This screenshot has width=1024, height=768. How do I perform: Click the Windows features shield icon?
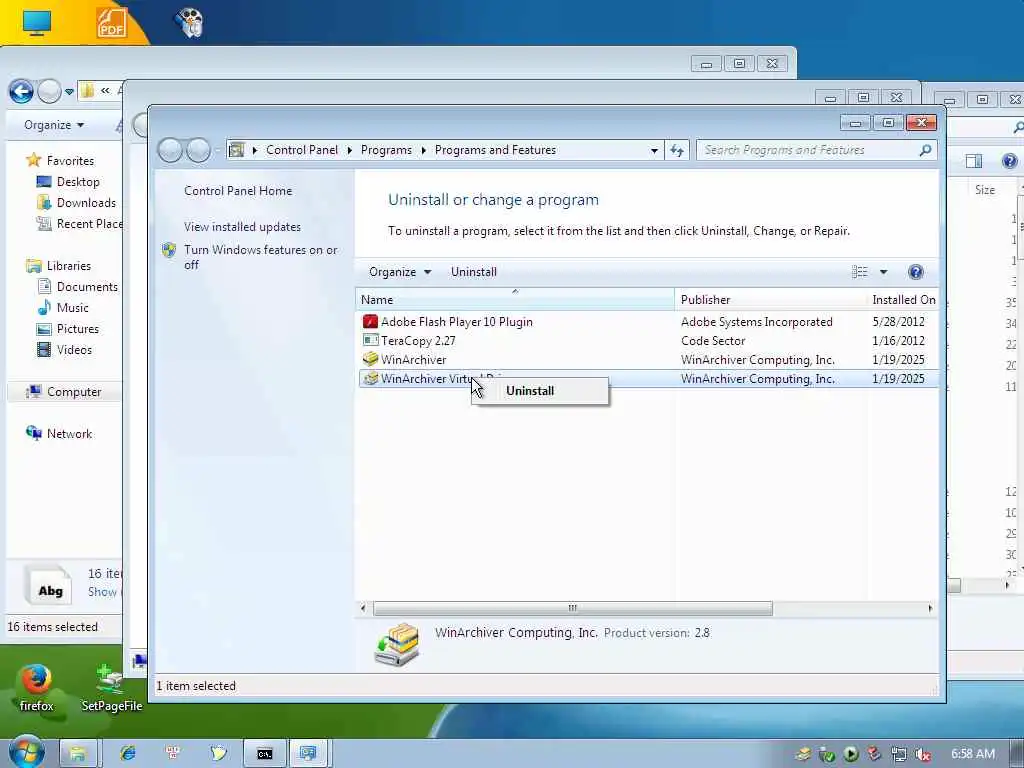(169, 250)
